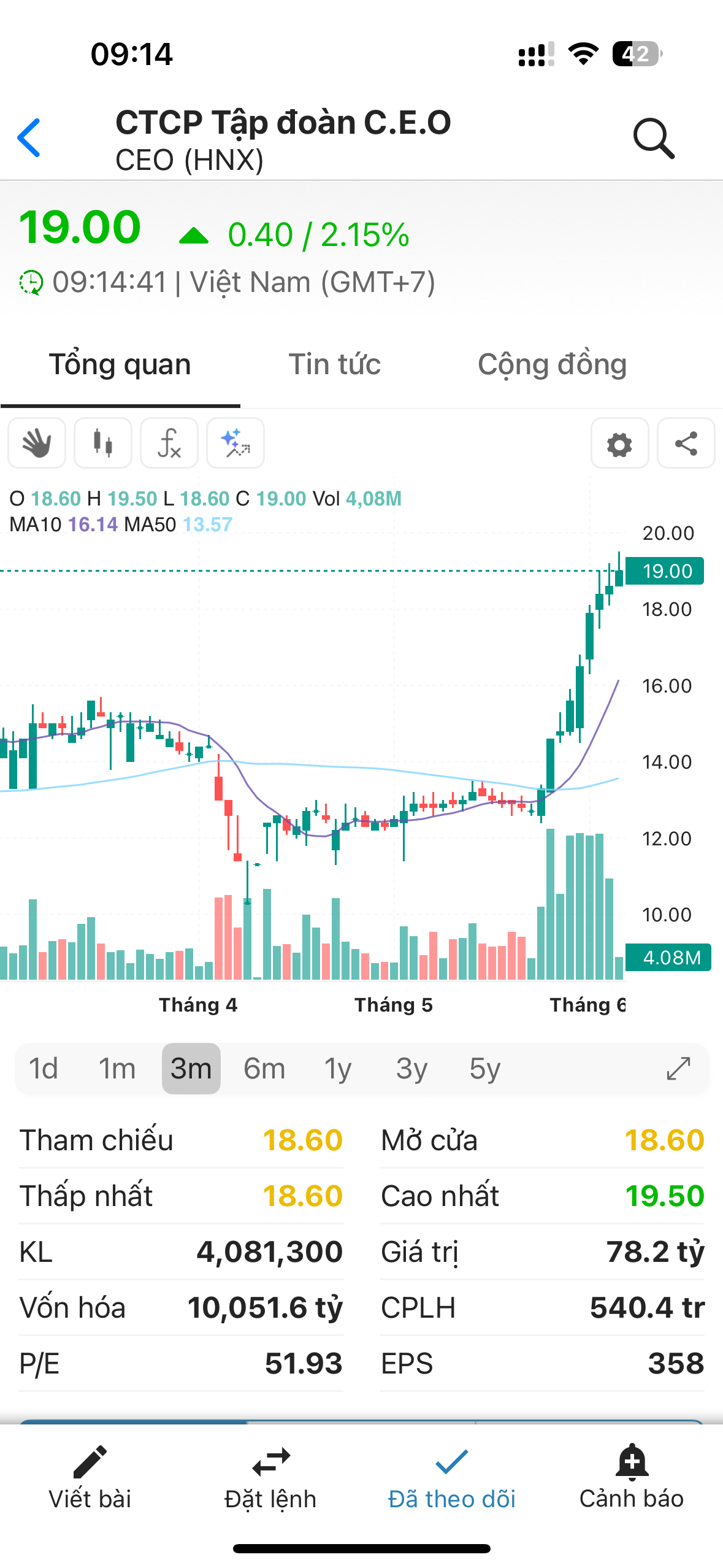The image size is (723, 1568).
Task: Select the 1y timeframe
Action: (338, 1069)
